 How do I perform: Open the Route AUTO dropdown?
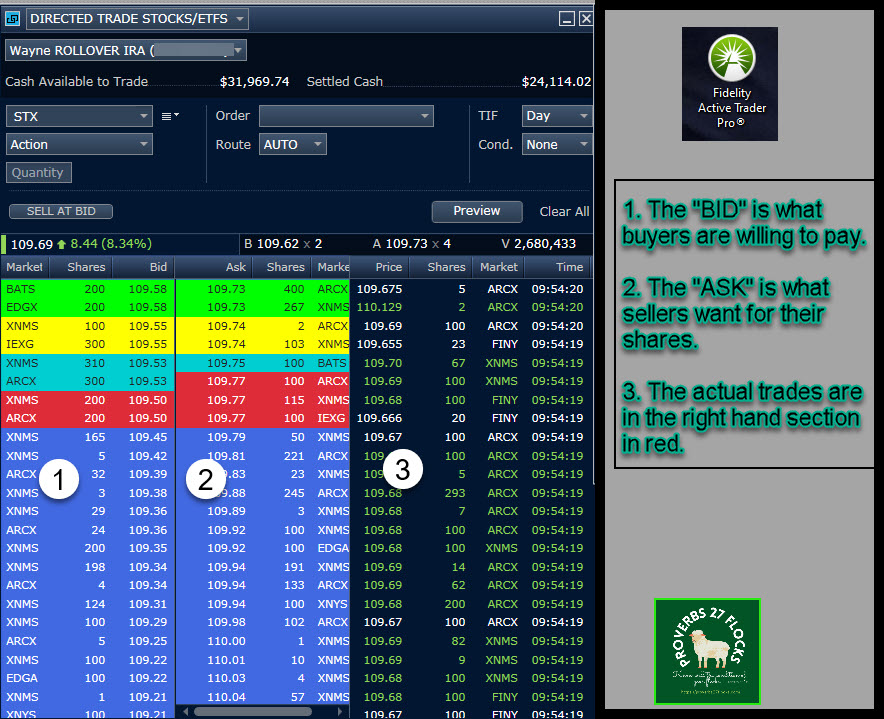[x=292, y=144]
